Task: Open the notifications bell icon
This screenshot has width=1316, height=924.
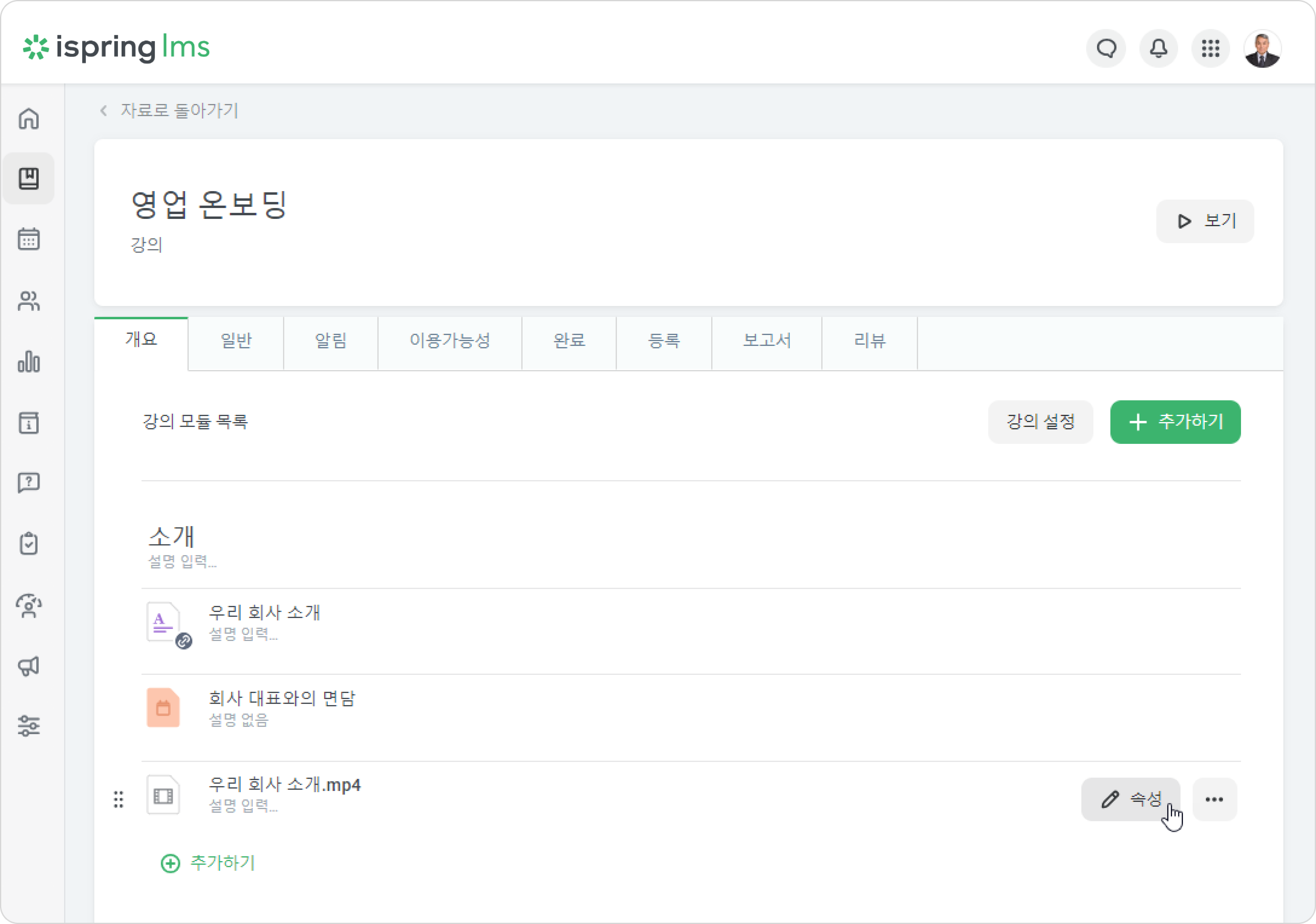Action: point(1158,48)
